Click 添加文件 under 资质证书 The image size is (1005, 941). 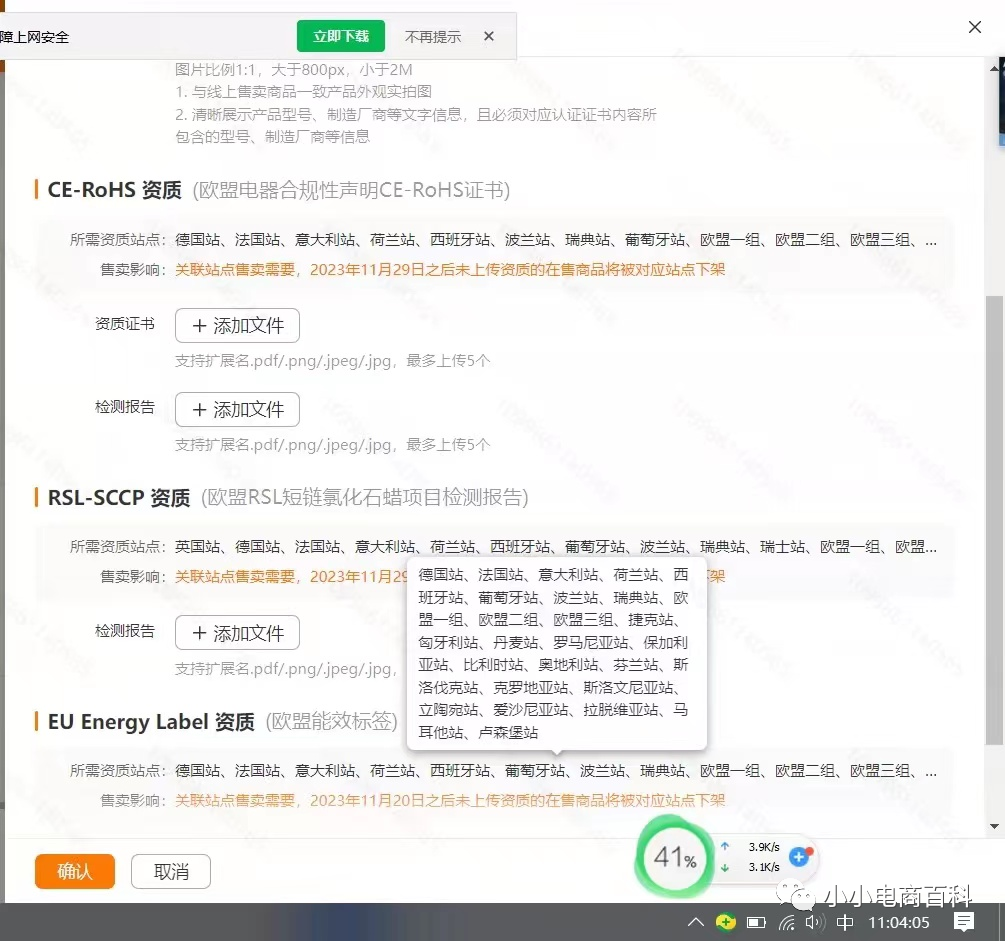236,325
